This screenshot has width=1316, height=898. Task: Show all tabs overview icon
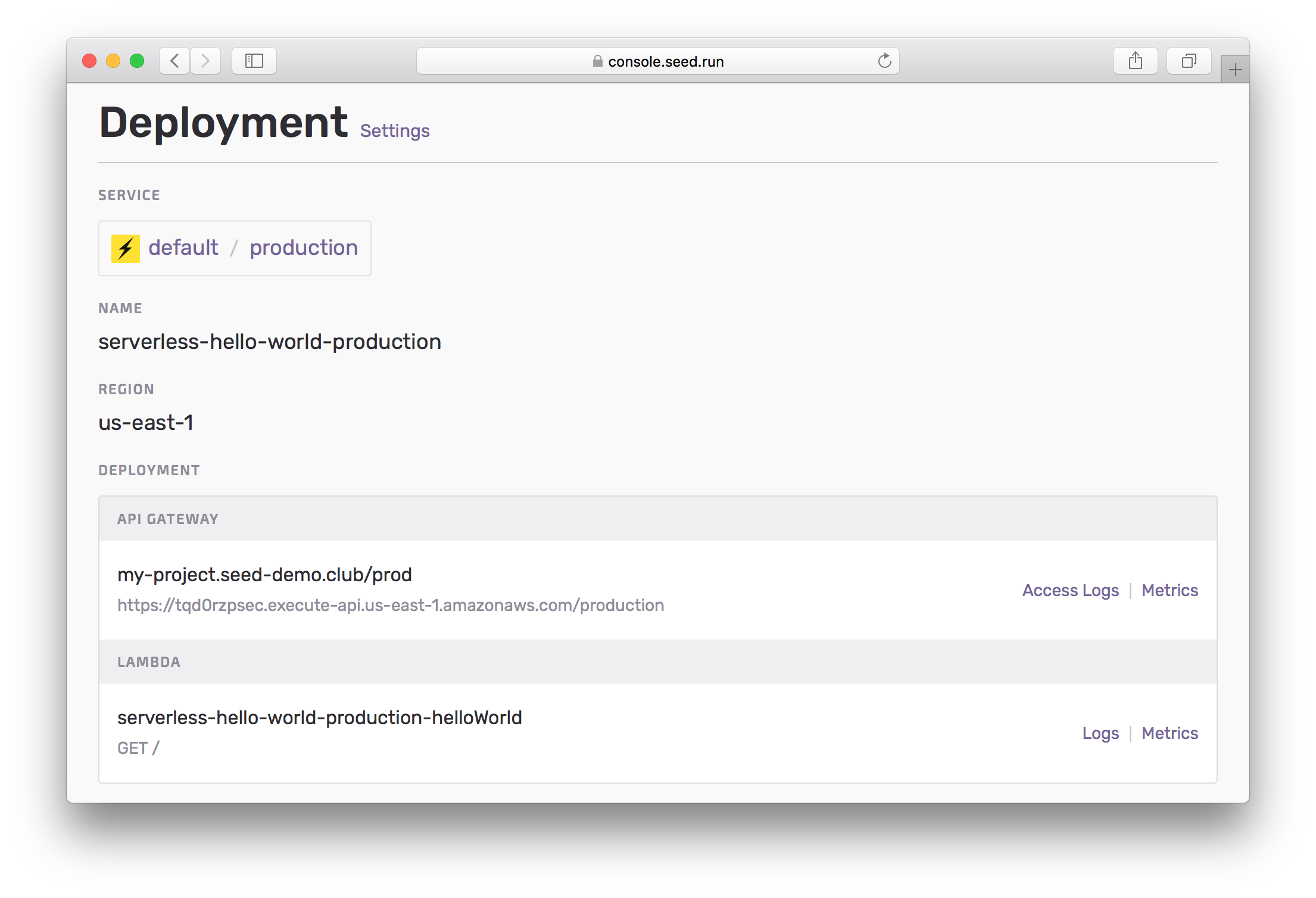tap(1189, 61)
